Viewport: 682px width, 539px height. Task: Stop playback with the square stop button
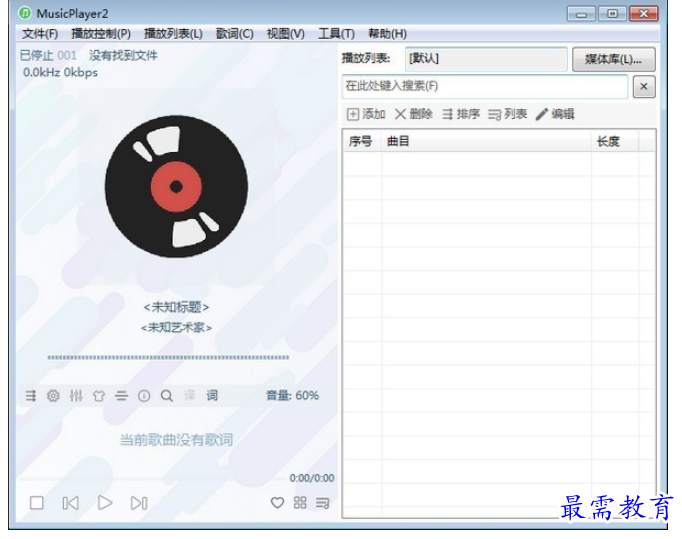[37, 503]
